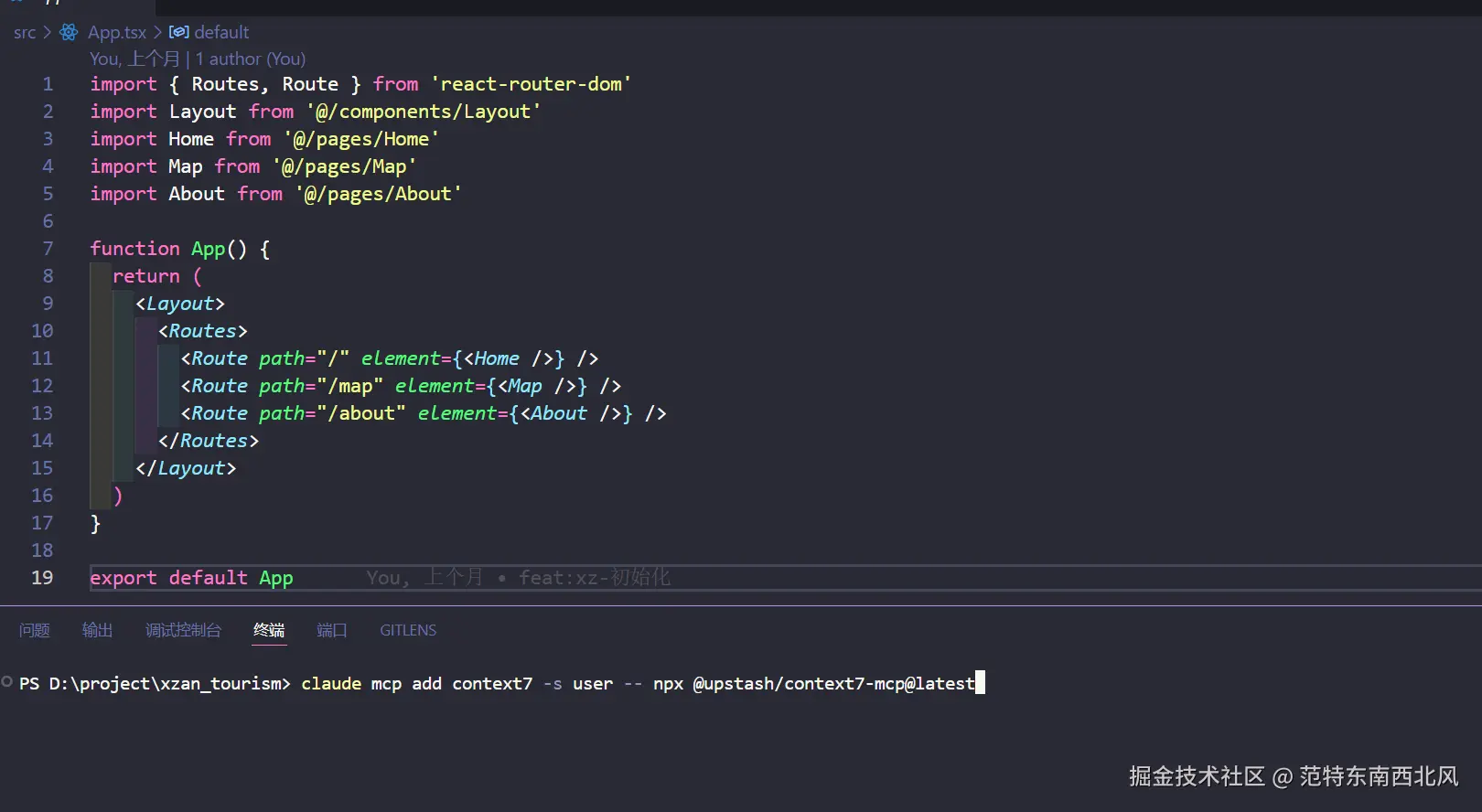Click line number 7 in the gutter
Image resolution: width=1482 pixels, height=812 pixels.
(x=48, y=249)
